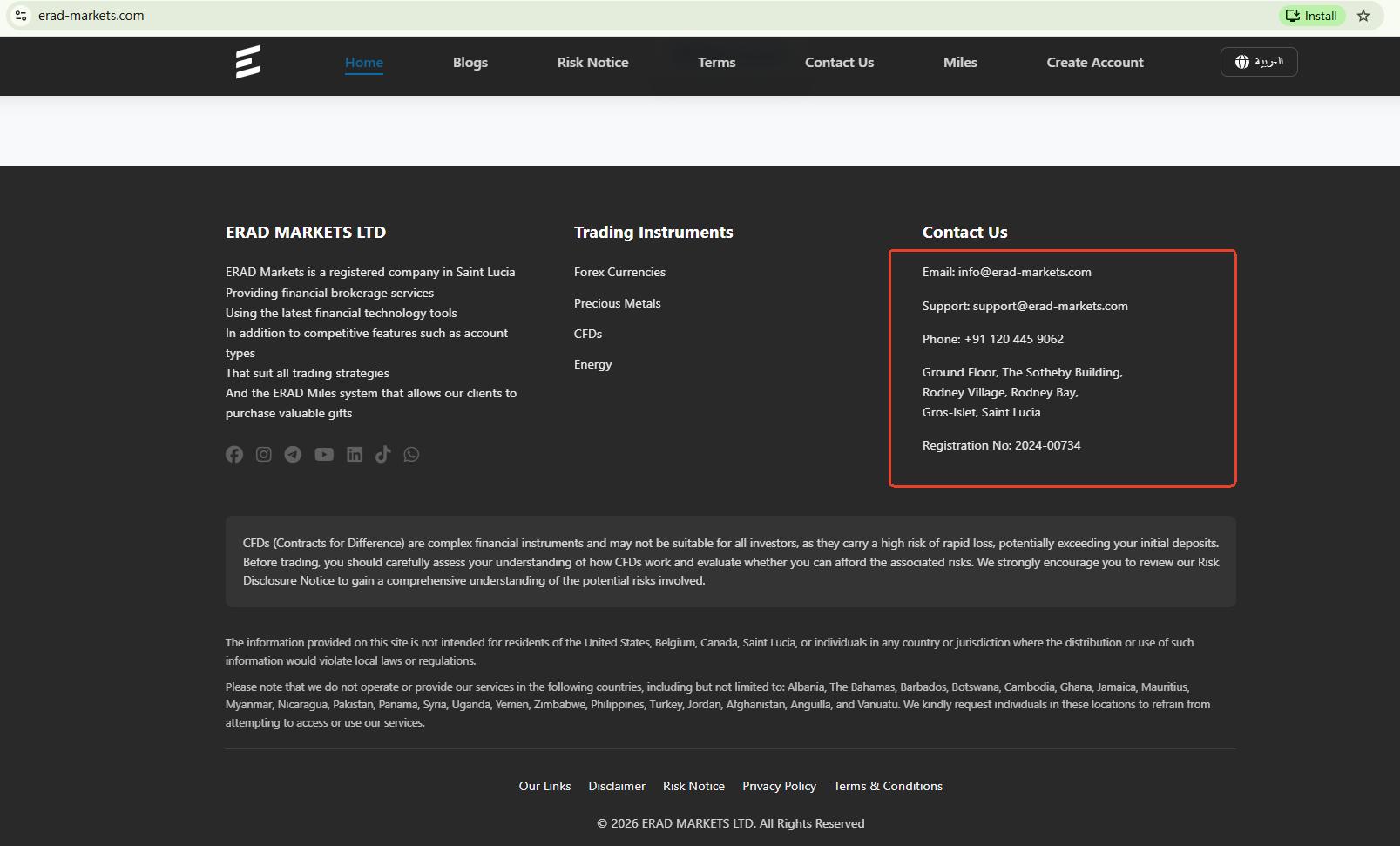
Task: Open the Instagram social icon
Action: click(263, 454)
